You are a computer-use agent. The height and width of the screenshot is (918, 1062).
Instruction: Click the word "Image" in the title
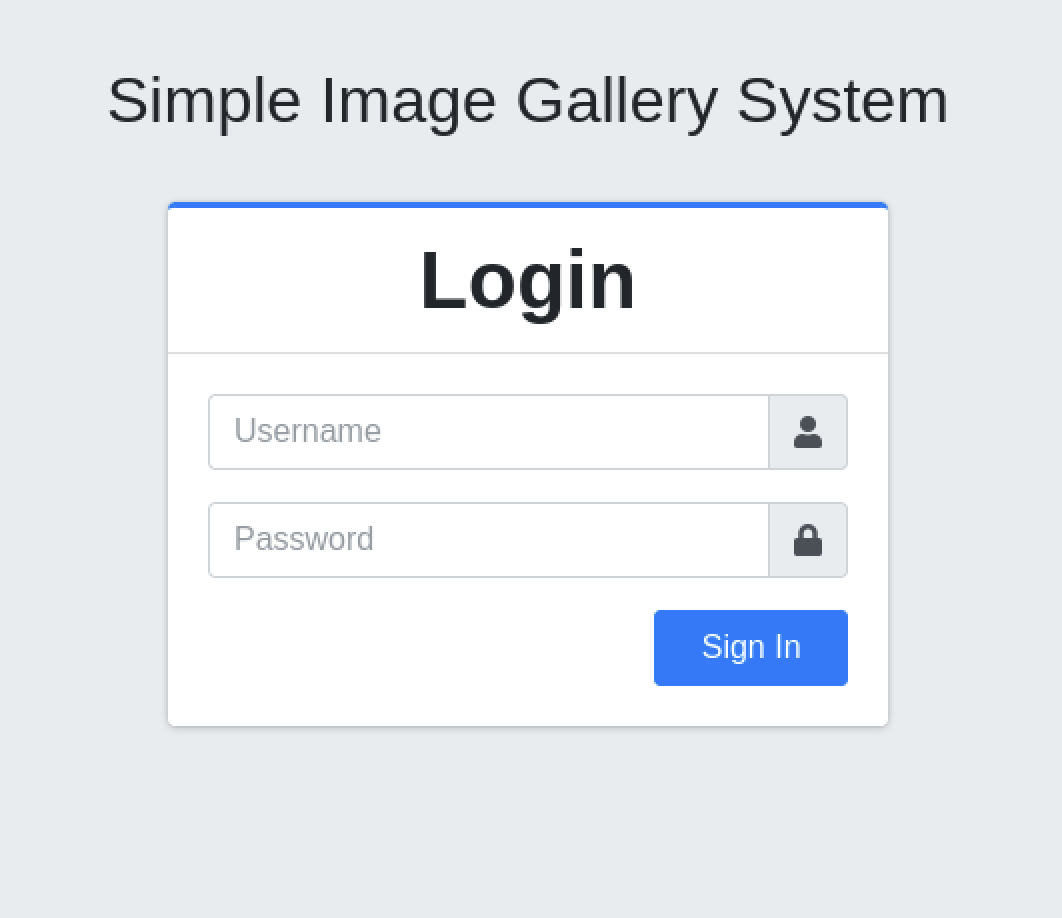click(408, 100)
